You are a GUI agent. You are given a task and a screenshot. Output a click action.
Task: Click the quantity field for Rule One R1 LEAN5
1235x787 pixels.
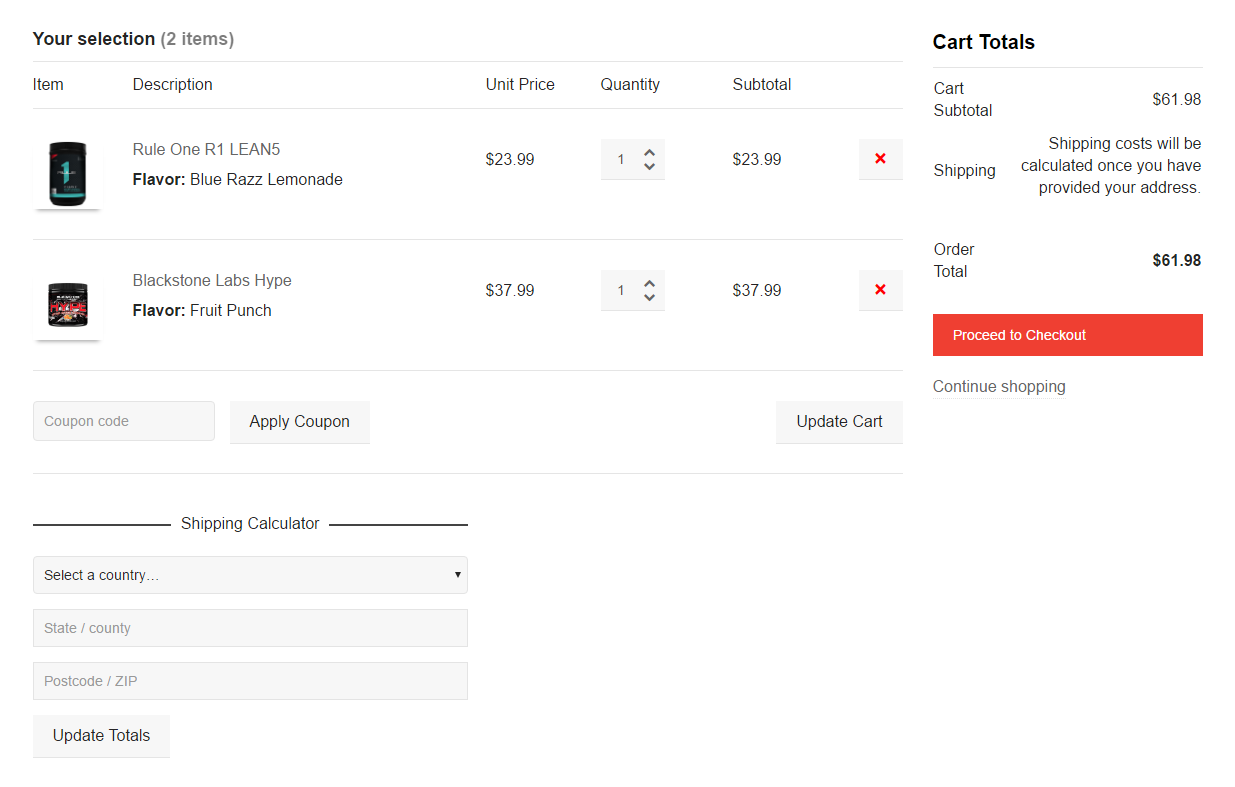tap(621, 160)
